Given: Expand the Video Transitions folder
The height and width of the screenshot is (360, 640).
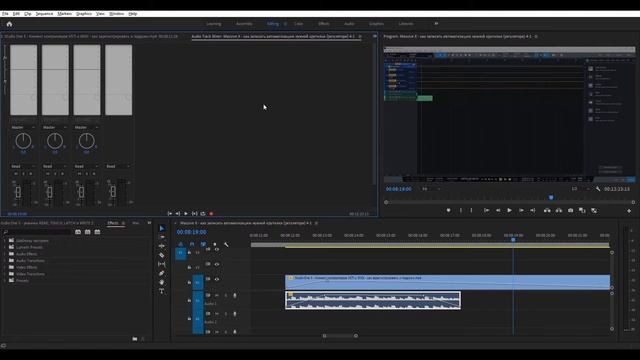Looking at the screenshot, I should (5, 274).
